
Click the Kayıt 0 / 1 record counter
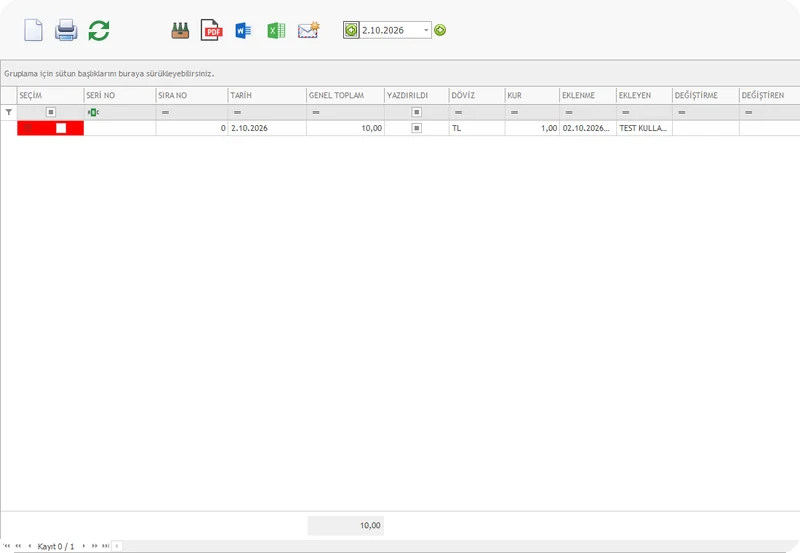56,546
